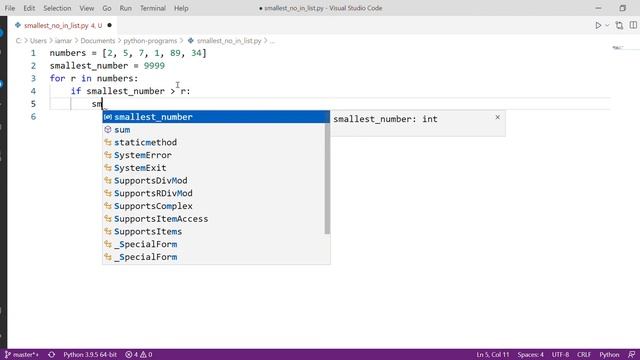This screenshot has height=360, width=640.
Task: Choose SystemExit suggestion
Action: coord(213,168)
